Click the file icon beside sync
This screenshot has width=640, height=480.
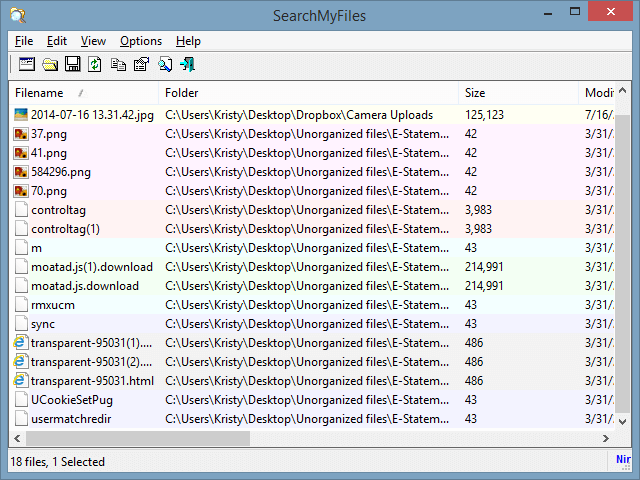click(x=21, y=324)
